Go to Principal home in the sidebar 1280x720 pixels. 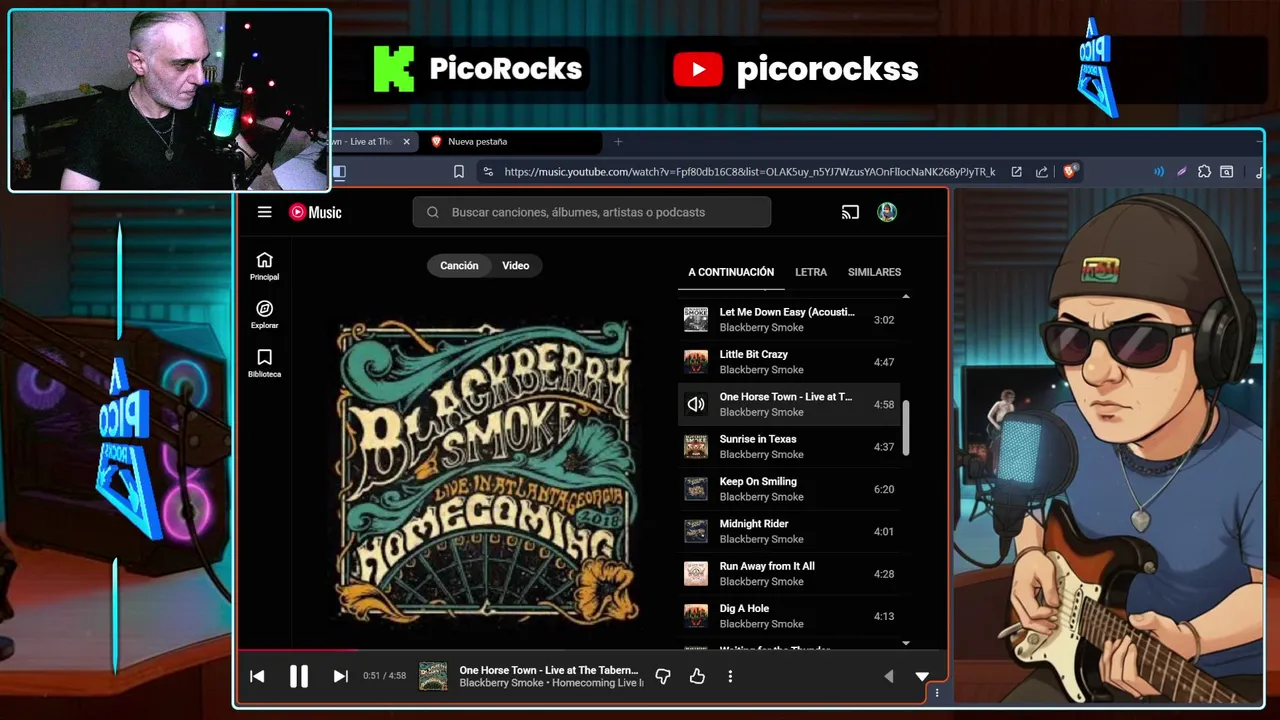264,266
